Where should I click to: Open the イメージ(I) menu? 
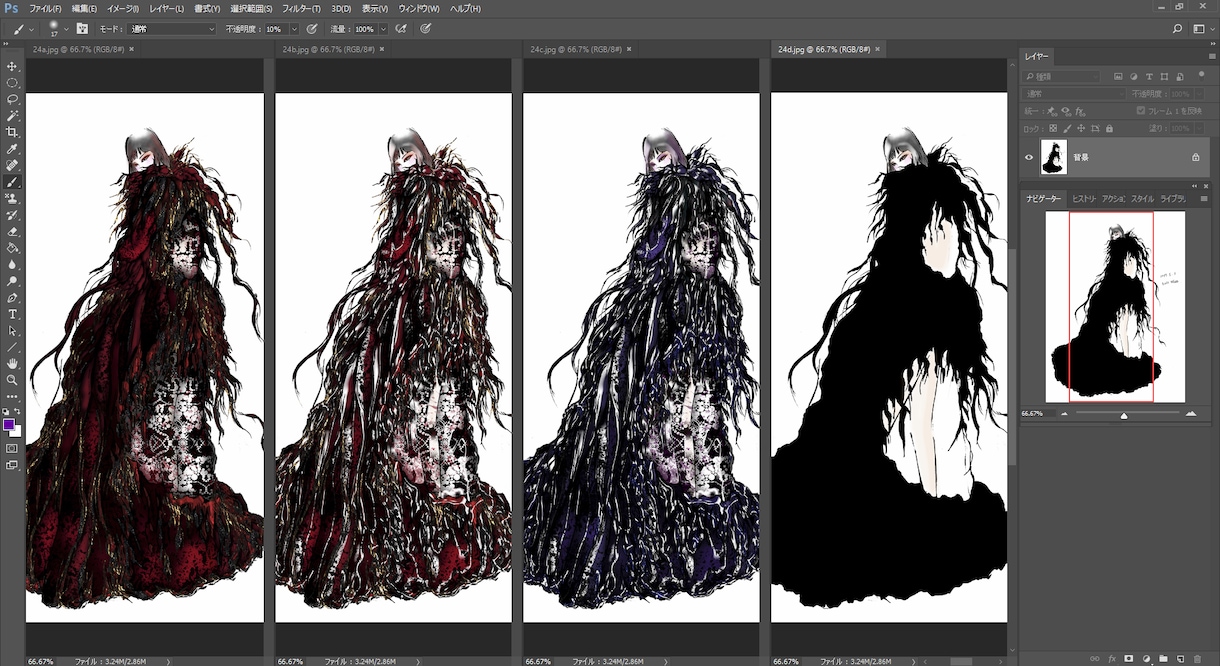tap(122, 8)
